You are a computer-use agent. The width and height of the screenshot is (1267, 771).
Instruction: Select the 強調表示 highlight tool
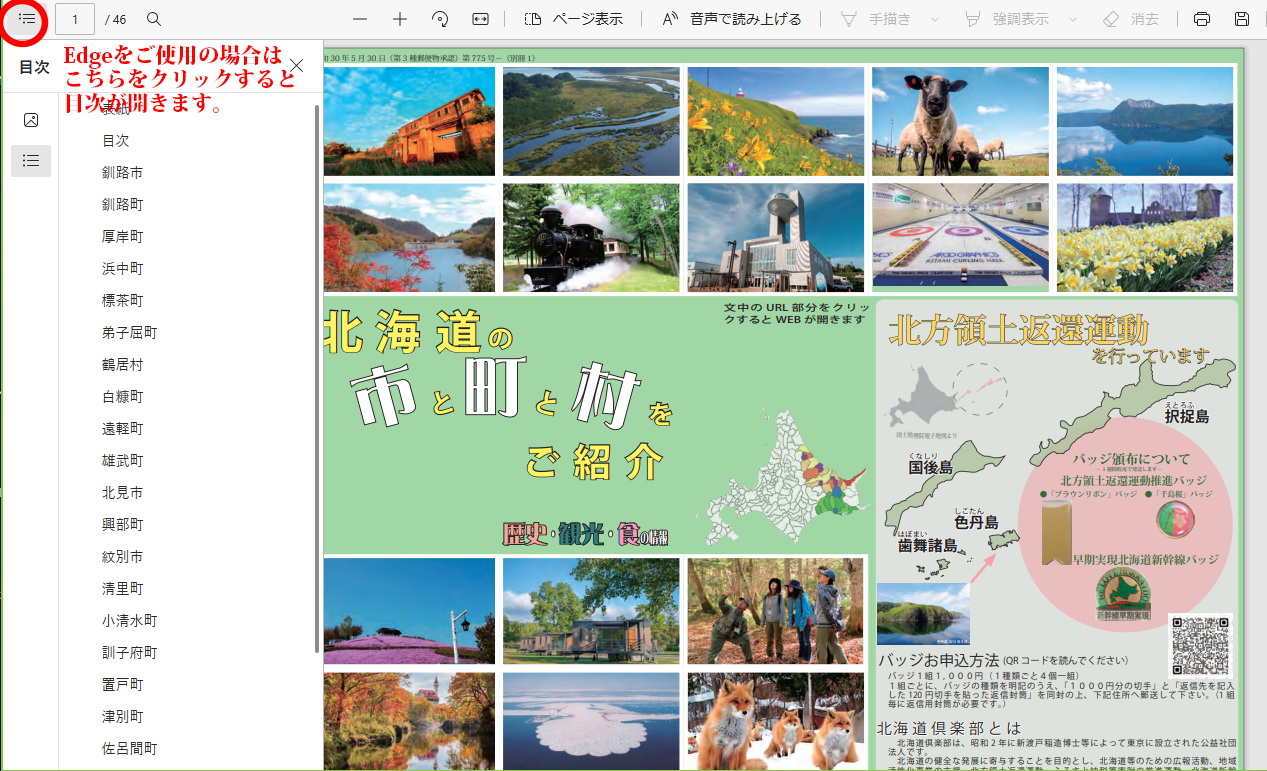[1007, 19]
